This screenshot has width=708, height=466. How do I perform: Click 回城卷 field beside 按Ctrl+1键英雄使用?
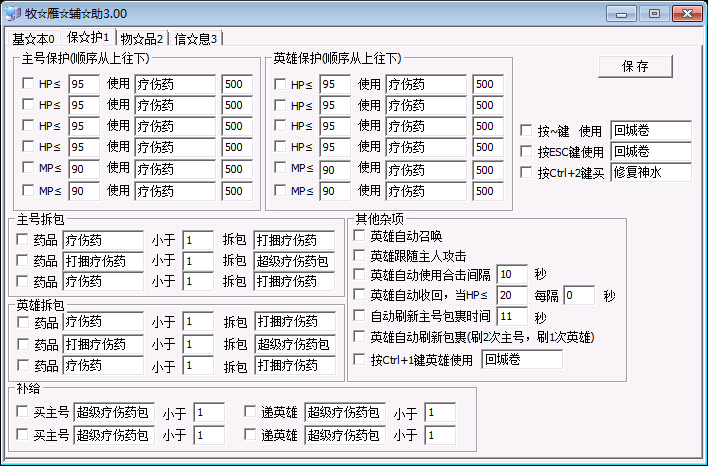point(522,359)
